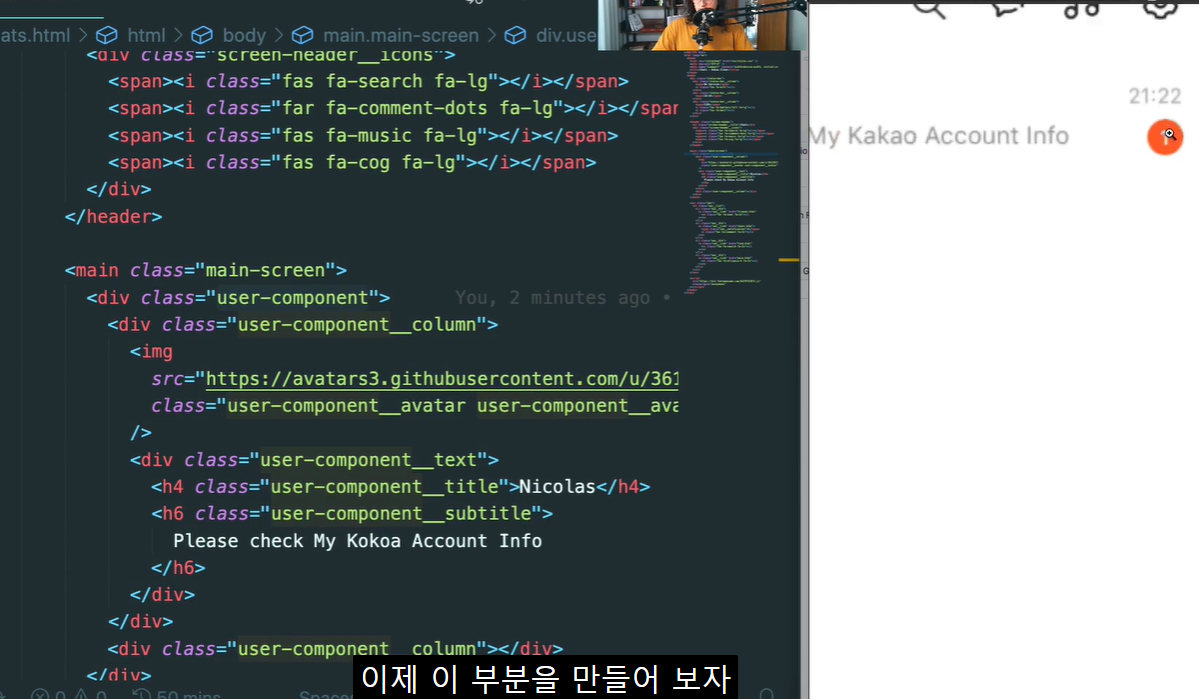Click the yellow change marker in overview ruler
Viewport: 1199px width, 699px height.
(788, 260)
